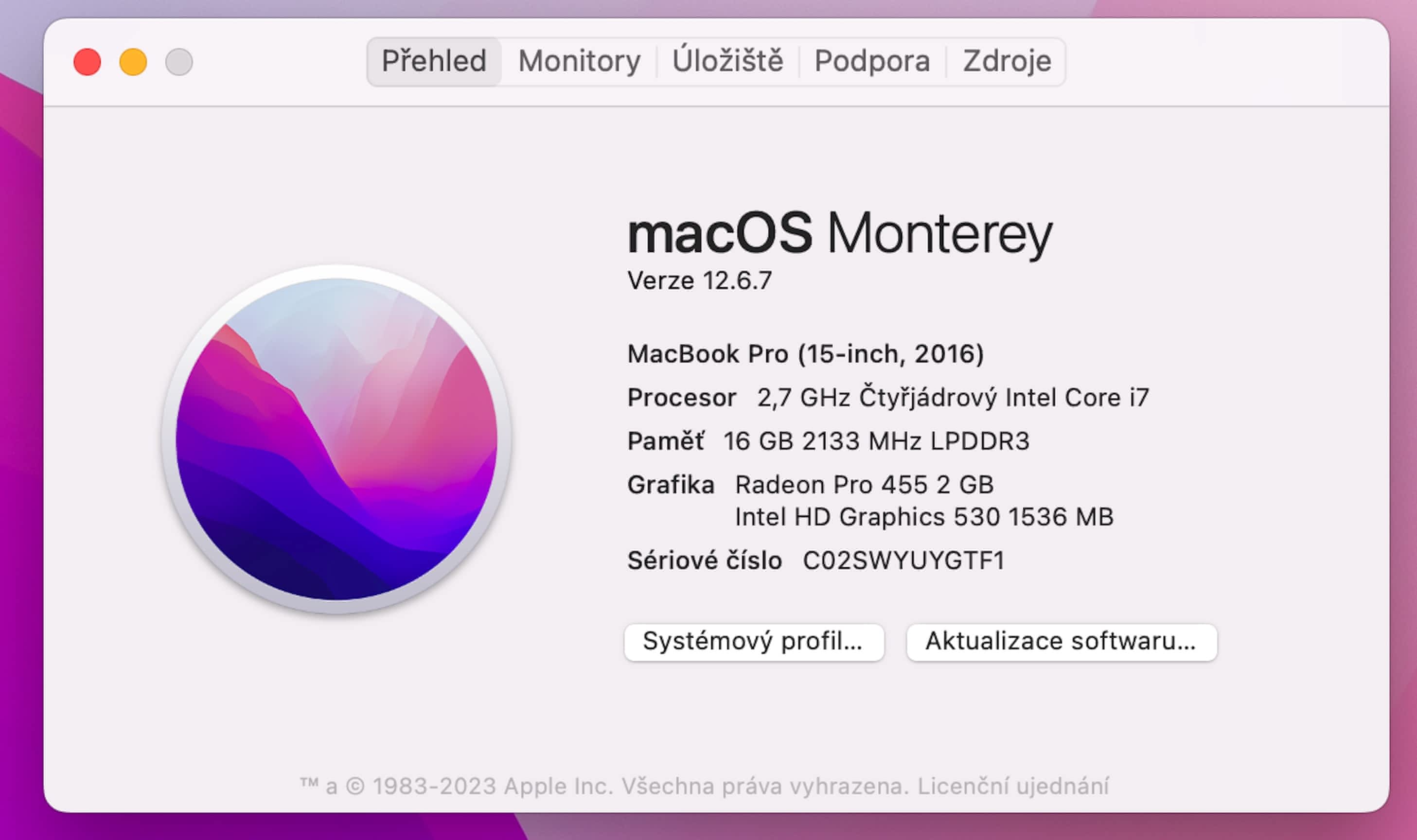Open the Monitory tab
The image size is (1417, 840).
(579, 61)
